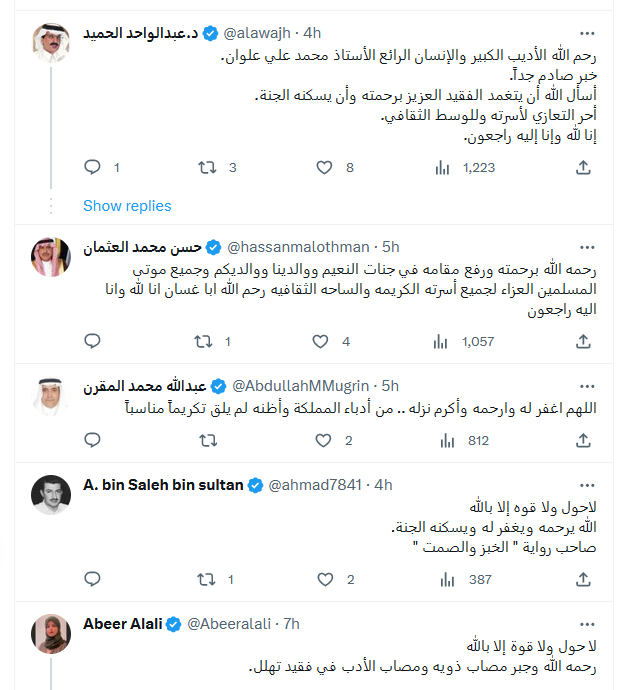View analytics showing 1,223 views
The image size is (627, 690).
coord(441,168)
